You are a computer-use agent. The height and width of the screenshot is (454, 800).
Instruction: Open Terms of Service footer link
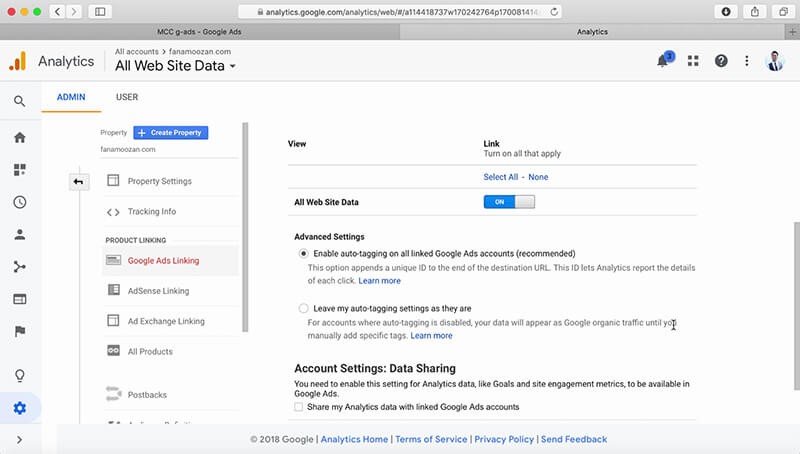tap(431, 439)
